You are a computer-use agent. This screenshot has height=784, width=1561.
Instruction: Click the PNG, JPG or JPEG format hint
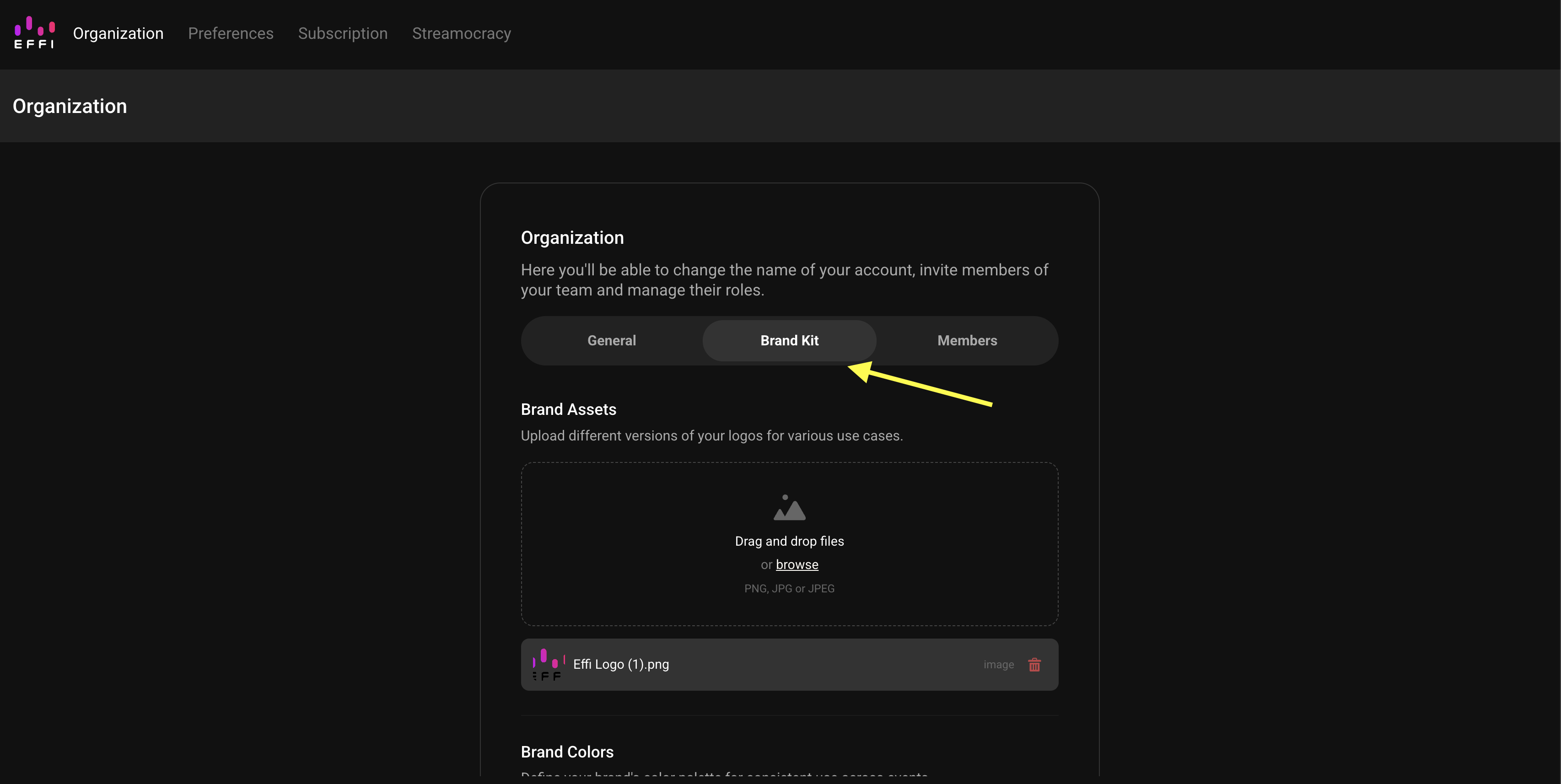click(789, 589)
